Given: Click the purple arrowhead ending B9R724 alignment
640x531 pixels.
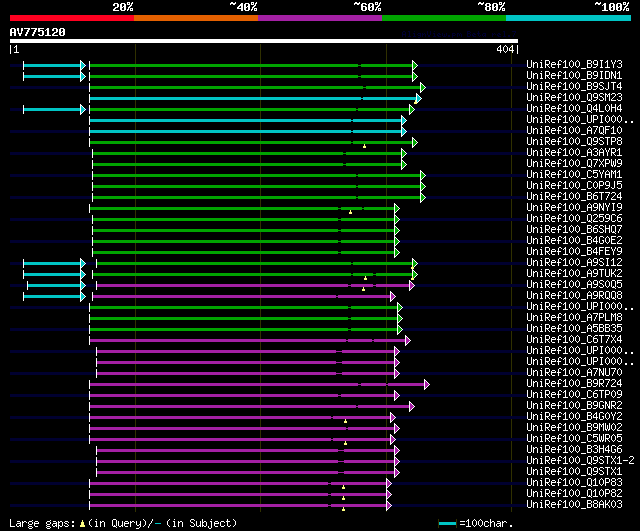Looking at the screenshot, I should click(427, 384).
